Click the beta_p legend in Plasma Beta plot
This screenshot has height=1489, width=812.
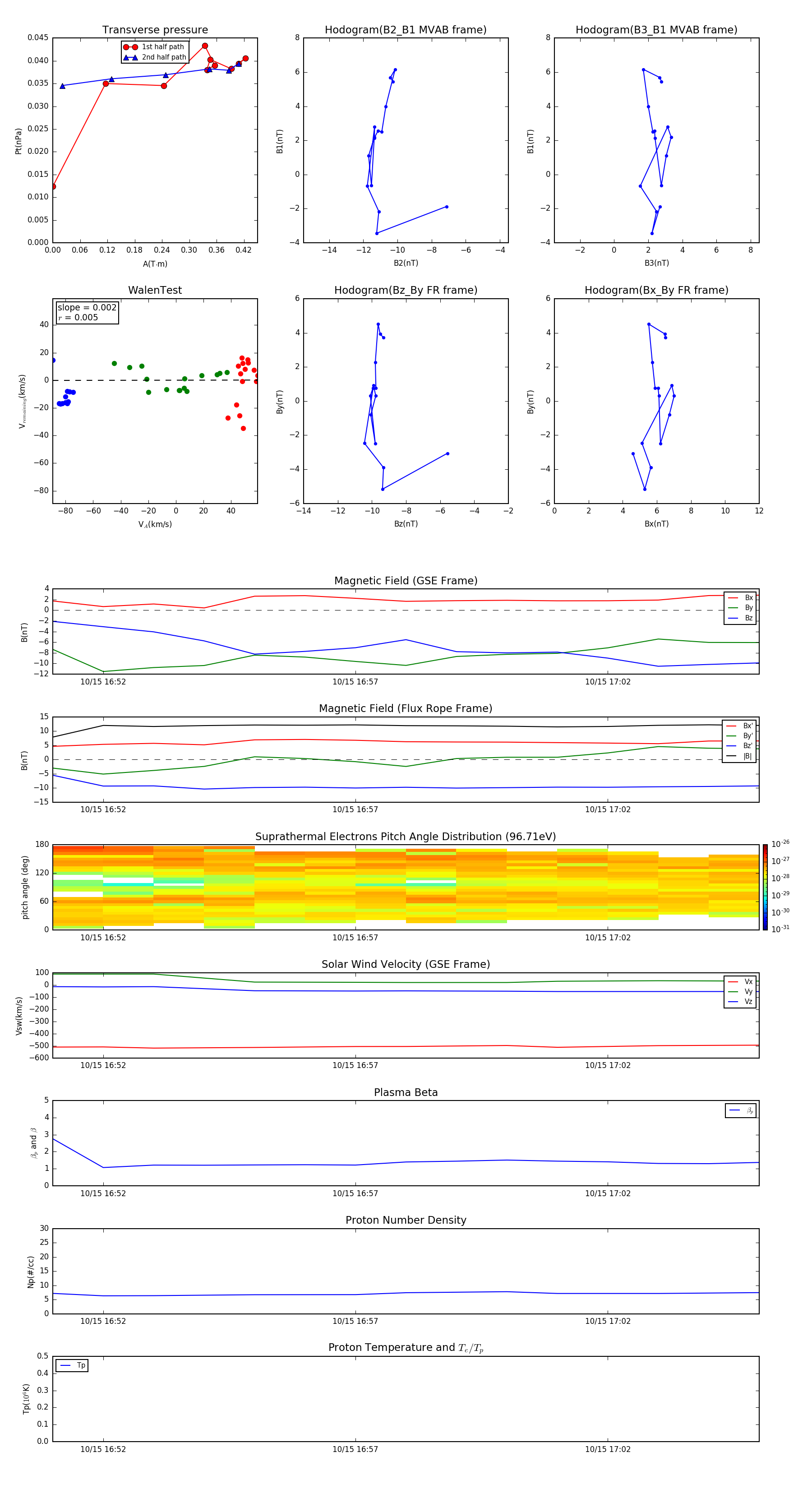[x=741, y=1110]
